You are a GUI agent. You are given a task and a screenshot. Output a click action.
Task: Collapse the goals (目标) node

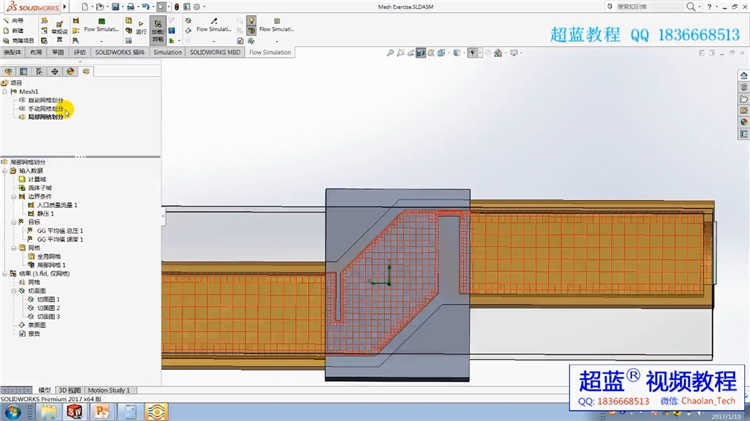click(x=13, y=222)
